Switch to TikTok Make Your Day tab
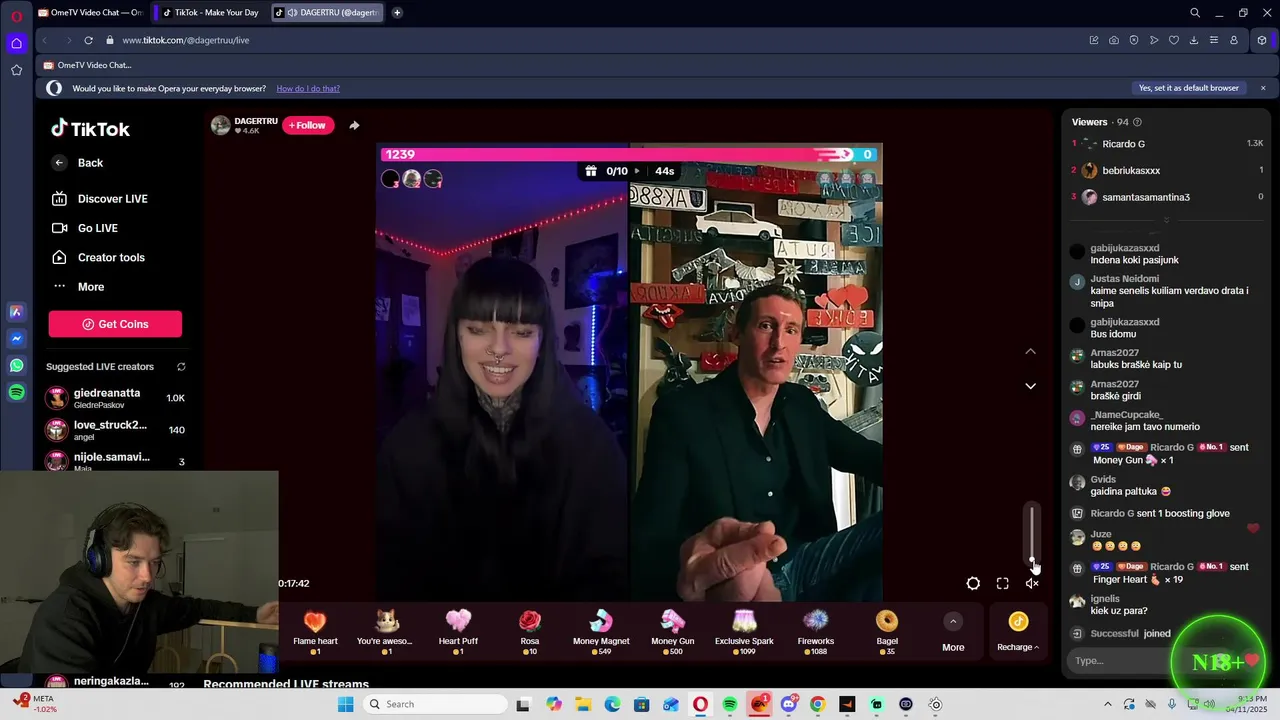Screen dimensions: 1280x720 click(211, 13)
